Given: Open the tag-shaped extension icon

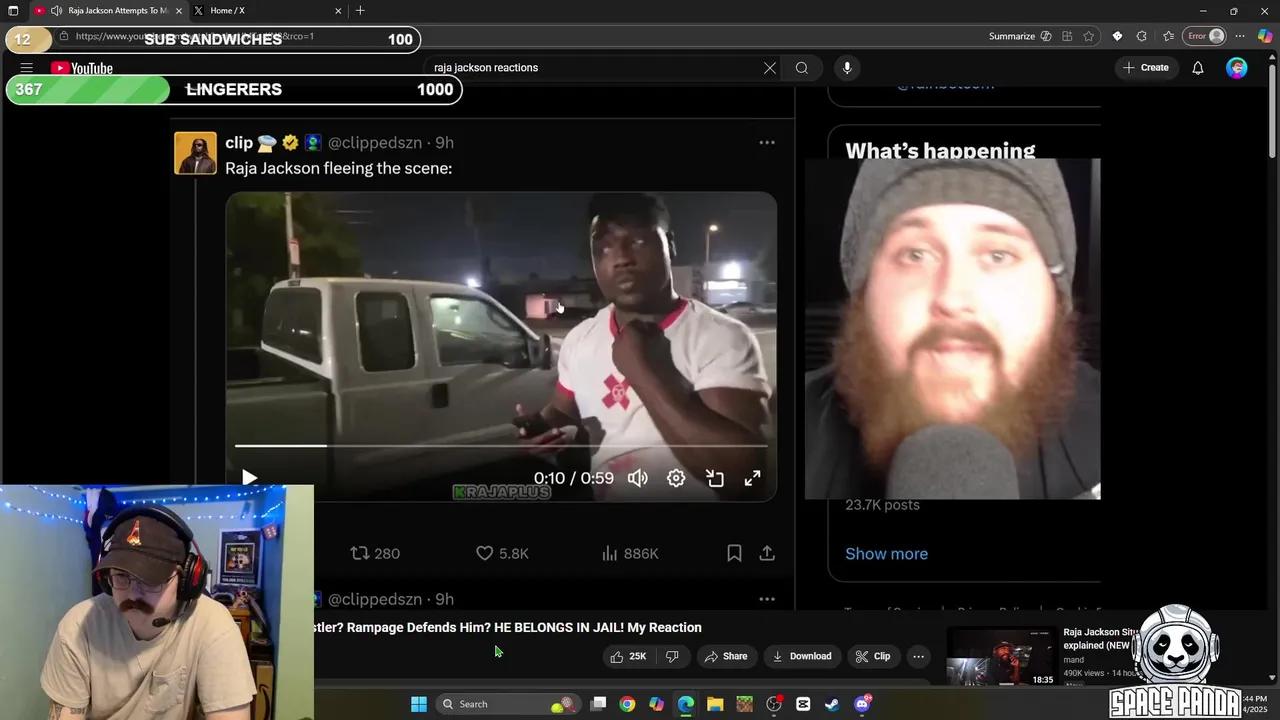Looking at the screenshot, I should click(1117, 36).
